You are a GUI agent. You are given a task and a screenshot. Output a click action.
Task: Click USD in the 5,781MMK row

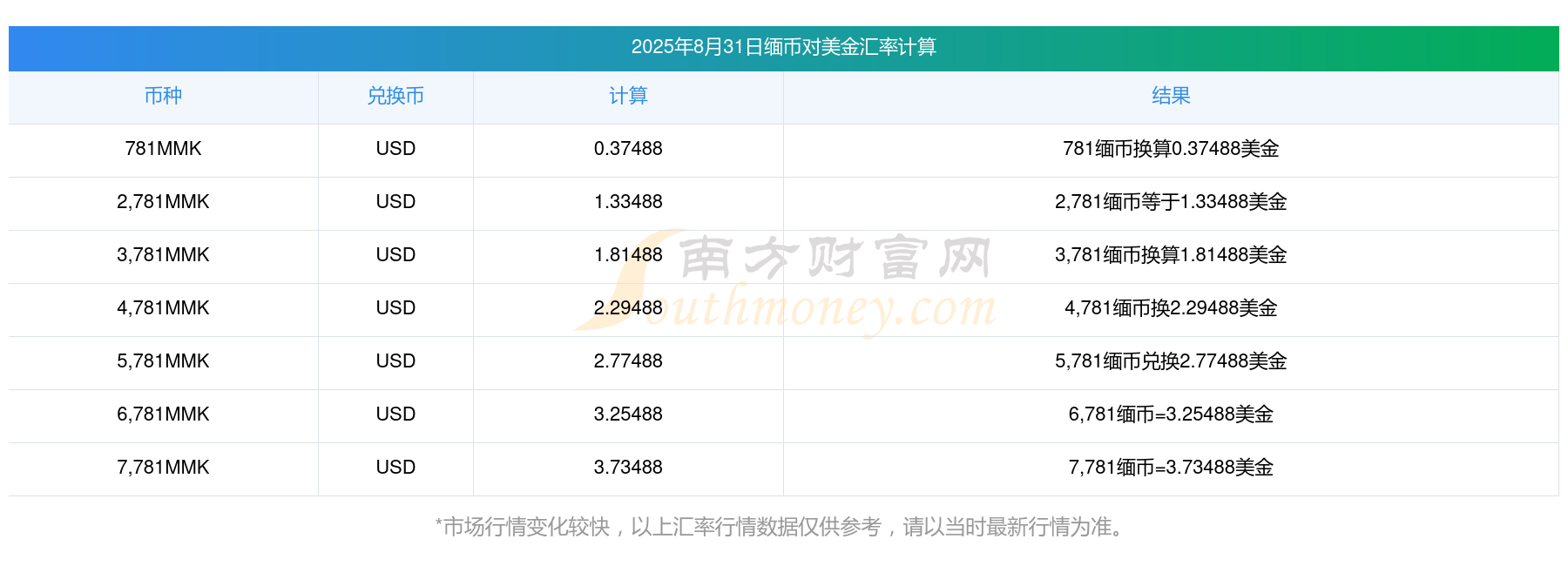point(395,361)
